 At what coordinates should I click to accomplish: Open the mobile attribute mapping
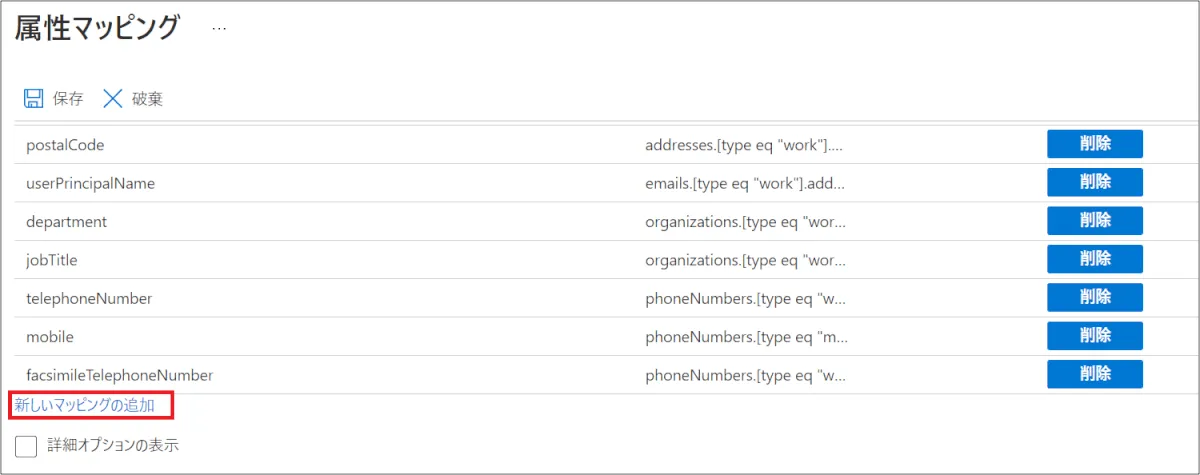point(50,337)
